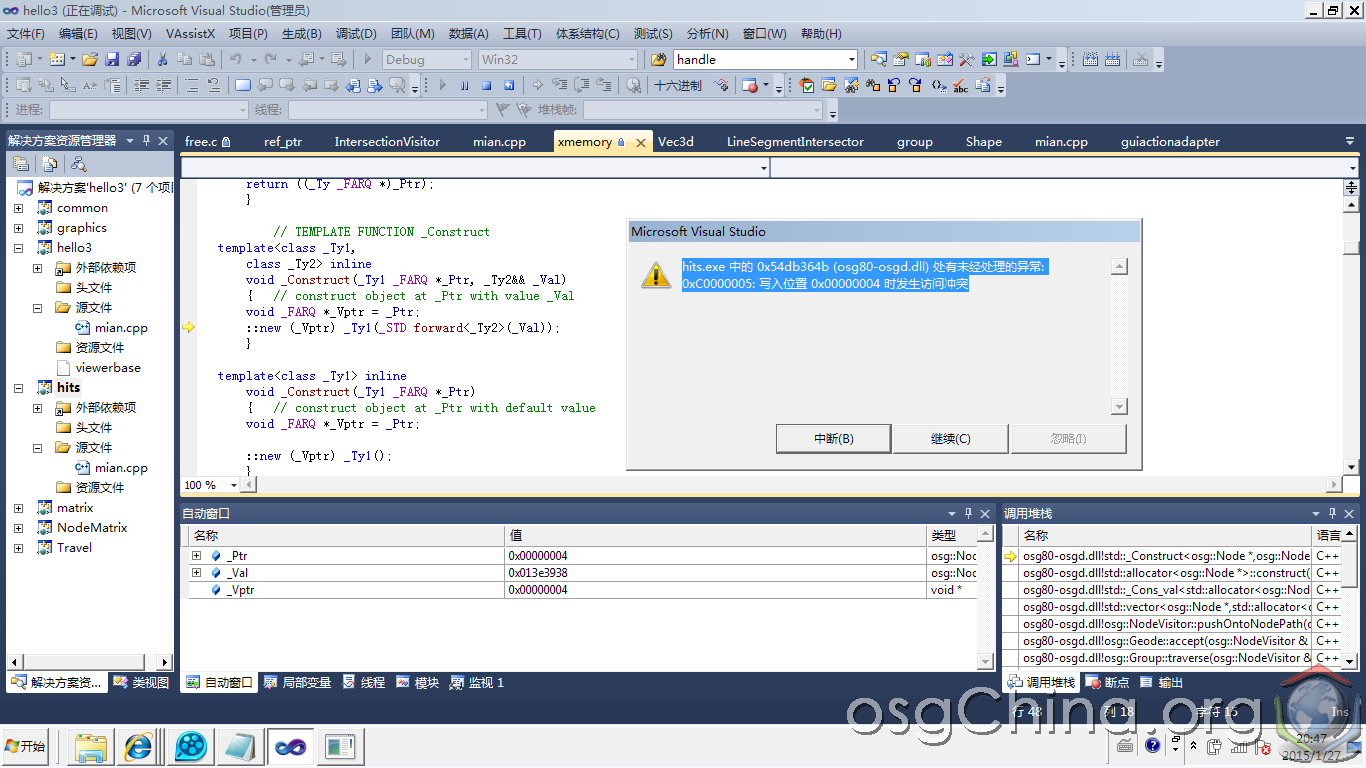Click 继续(C) in the exception dialog
This screenshot has width=1366, height=768.
(x=950, y=439)
